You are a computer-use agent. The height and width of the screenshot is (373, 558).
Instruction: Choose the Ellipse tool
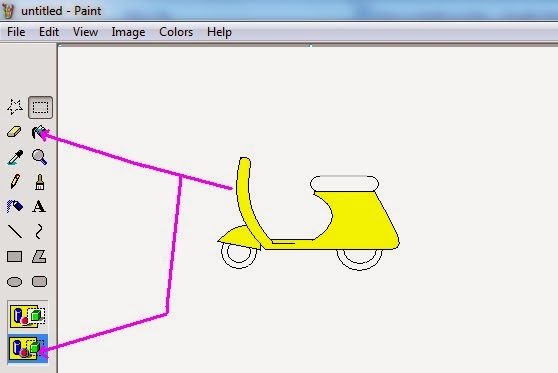tap(15, 282)
